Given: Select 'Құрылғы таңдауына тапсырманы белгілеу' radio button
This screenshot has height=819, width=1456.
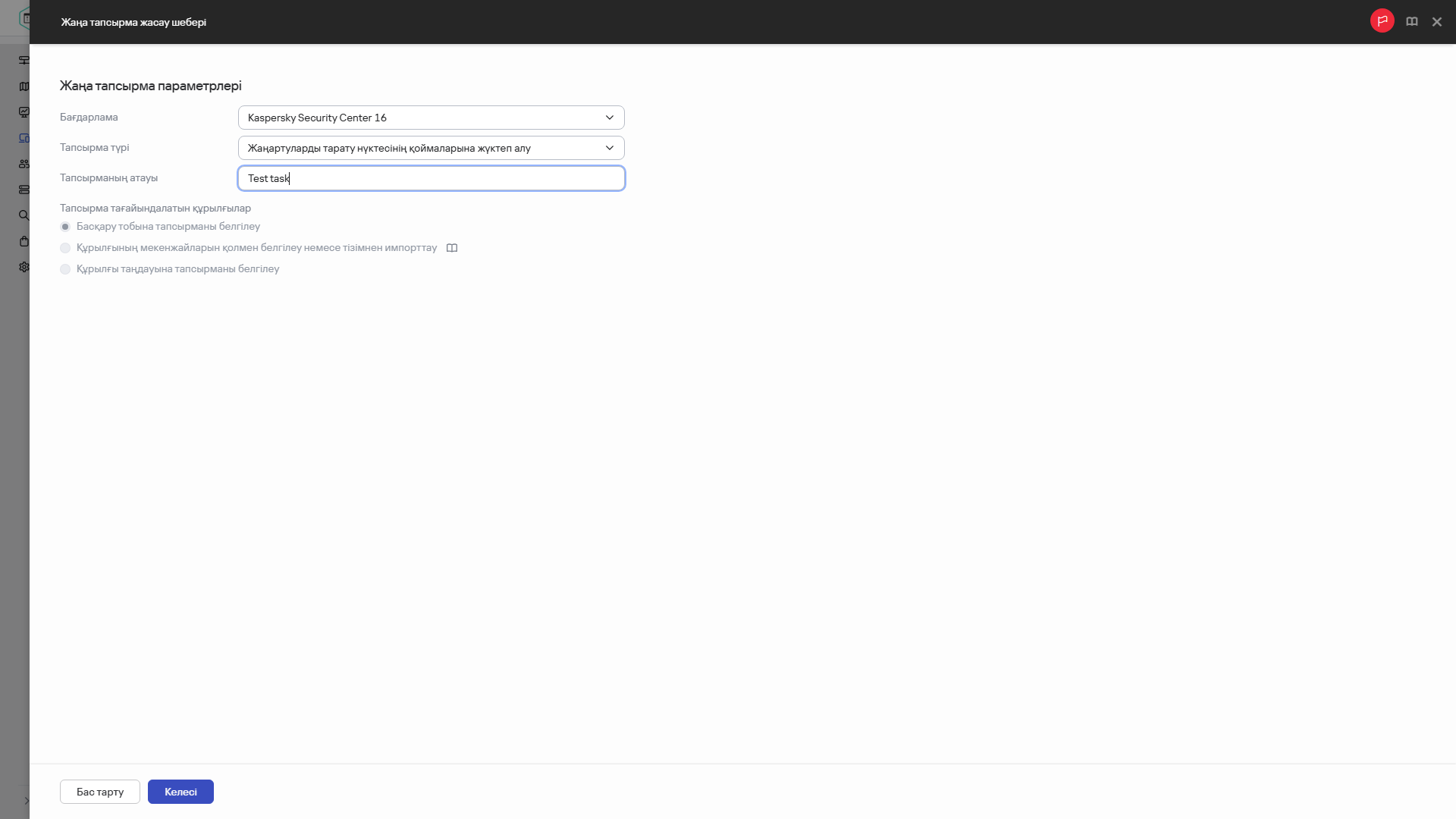Looking at the screenshot, I should [65, 269].
